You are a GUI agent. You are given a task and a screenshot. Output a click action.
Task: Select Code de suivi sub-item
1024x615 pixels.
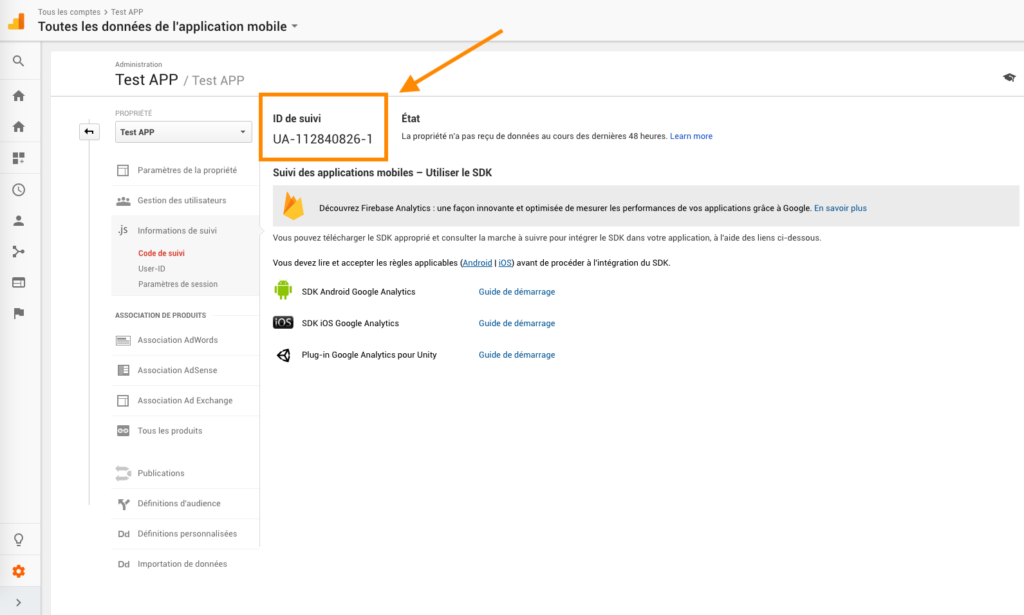click(161, 253)
